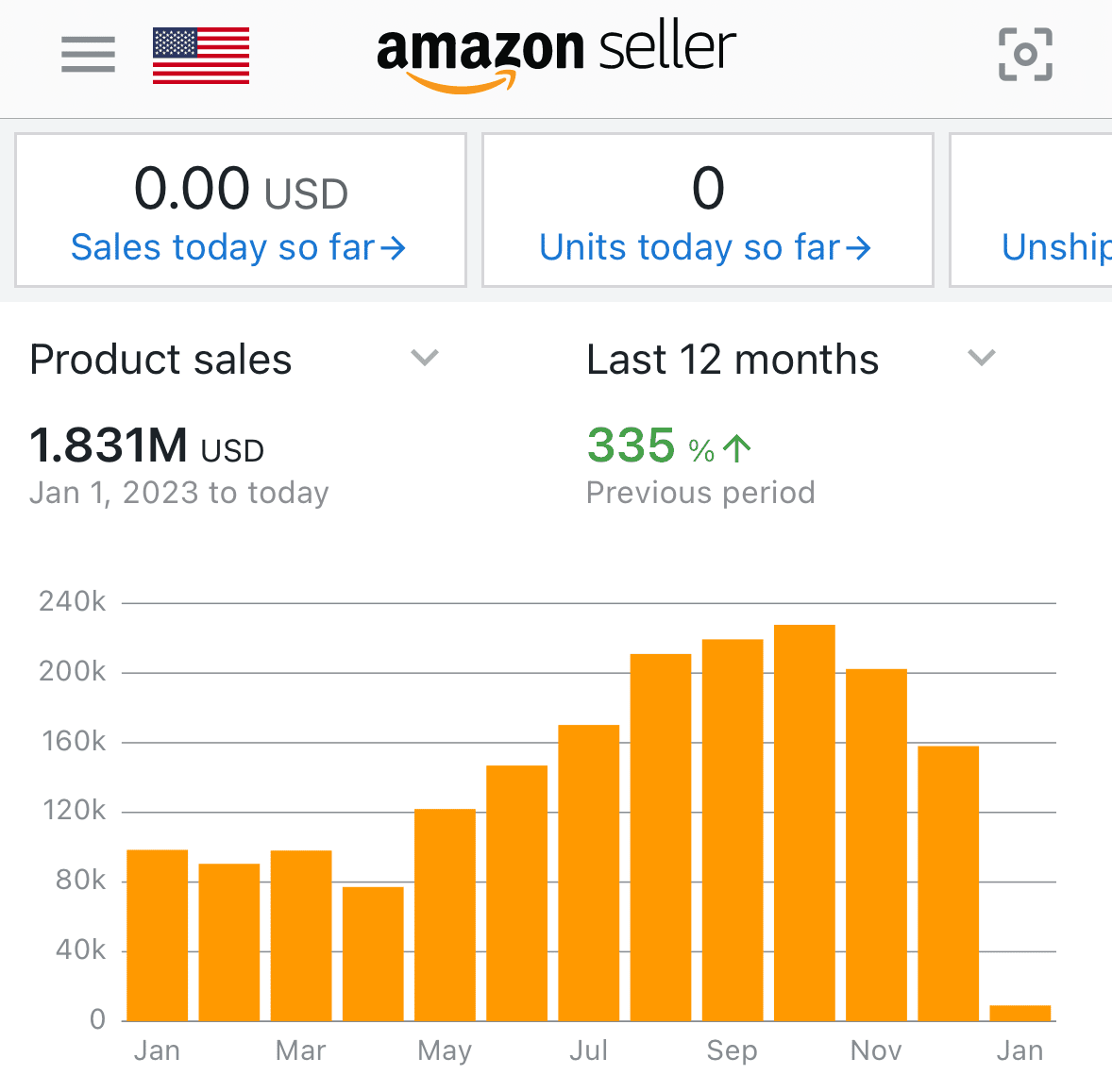The height and width of the screenshot is (1092, 1112).
Task: Select the tallest October sales bar
Action: (x=804, y=821)
